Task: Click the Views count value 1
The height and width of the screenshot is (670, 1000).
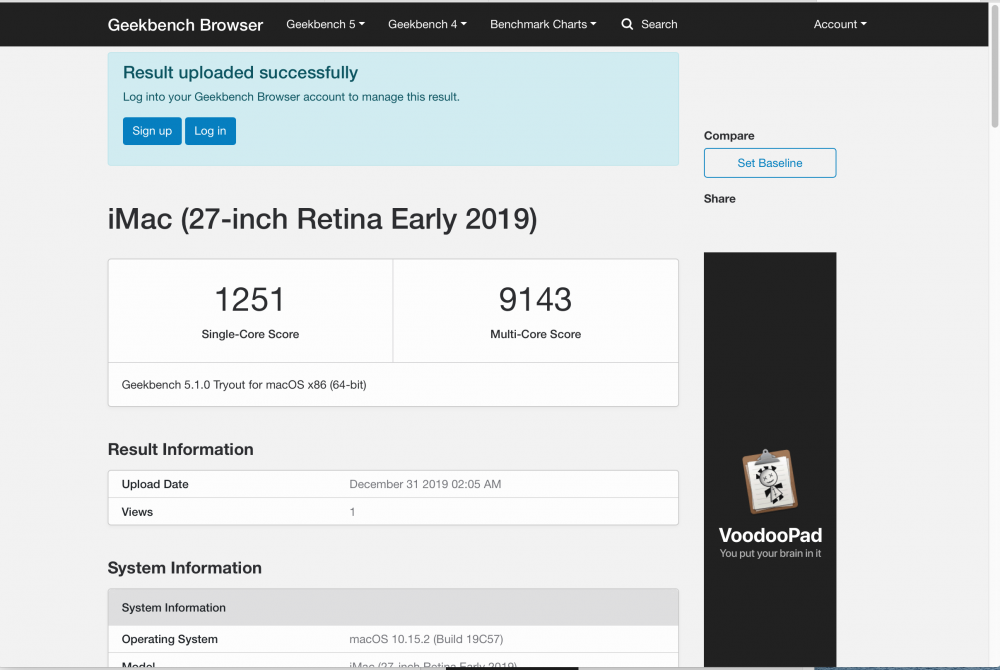Action: 352,512
